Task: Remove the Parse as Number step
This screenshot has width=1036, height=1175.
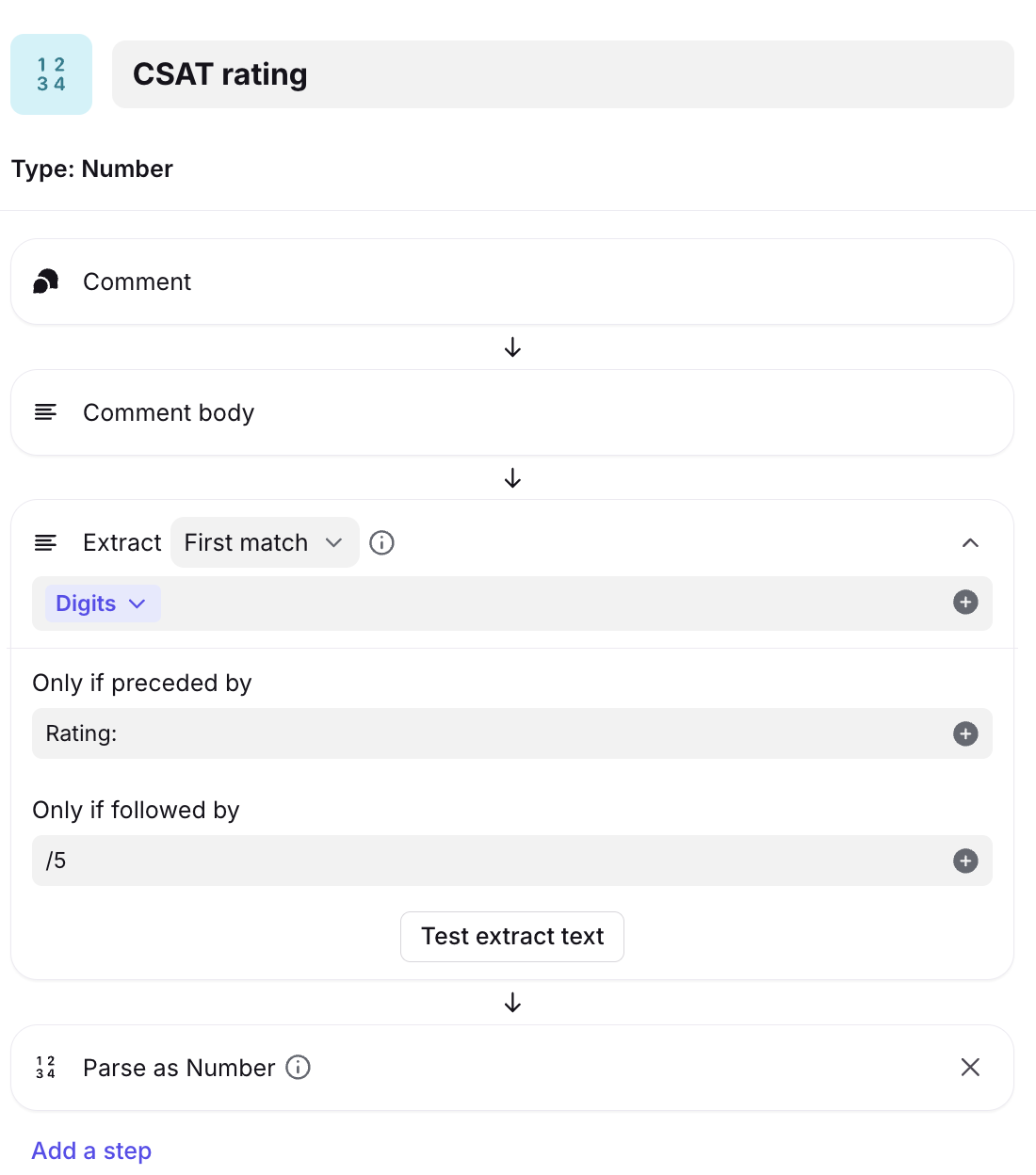Action: (x=970, y=1067)
